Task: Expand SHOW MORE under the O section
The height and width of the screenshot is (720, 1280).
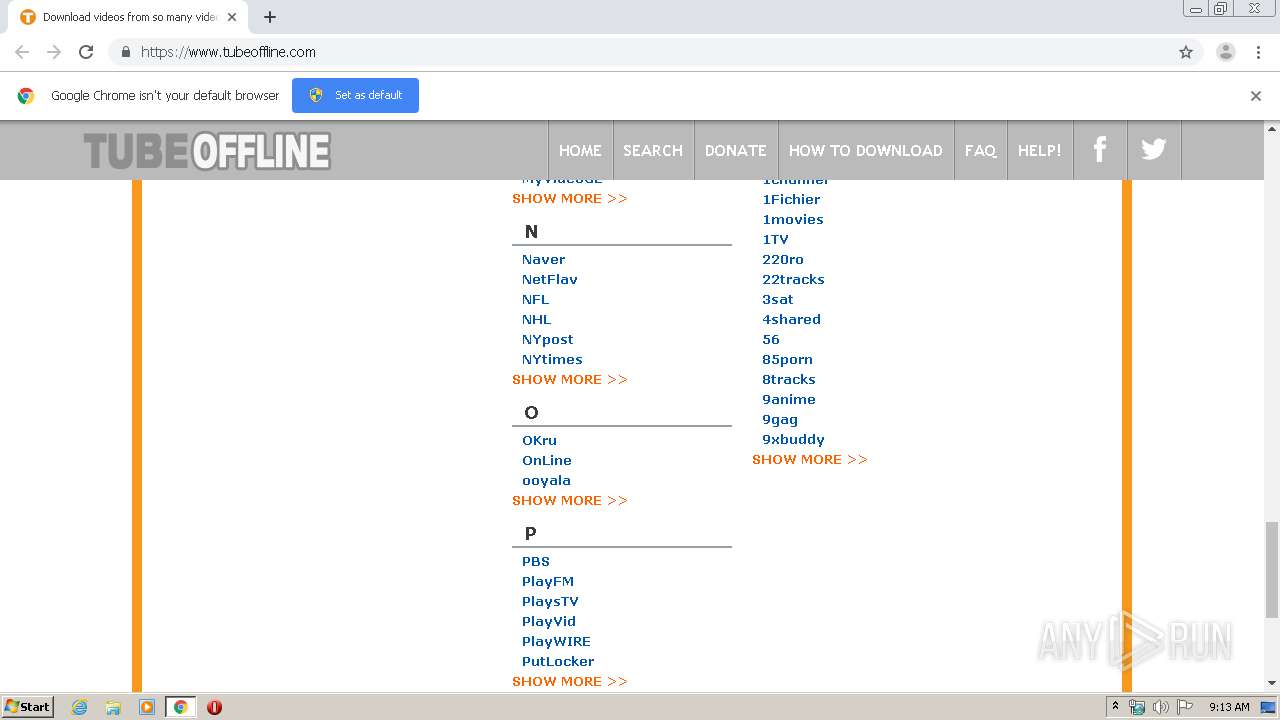Action: click(x=570, y=500)
